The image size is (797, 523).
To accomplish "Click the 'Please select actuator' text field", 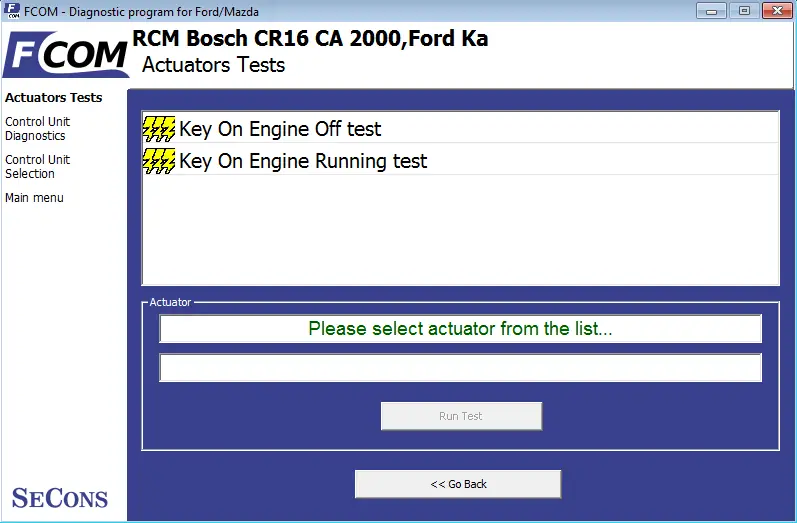I will click(x=461, y=328).
